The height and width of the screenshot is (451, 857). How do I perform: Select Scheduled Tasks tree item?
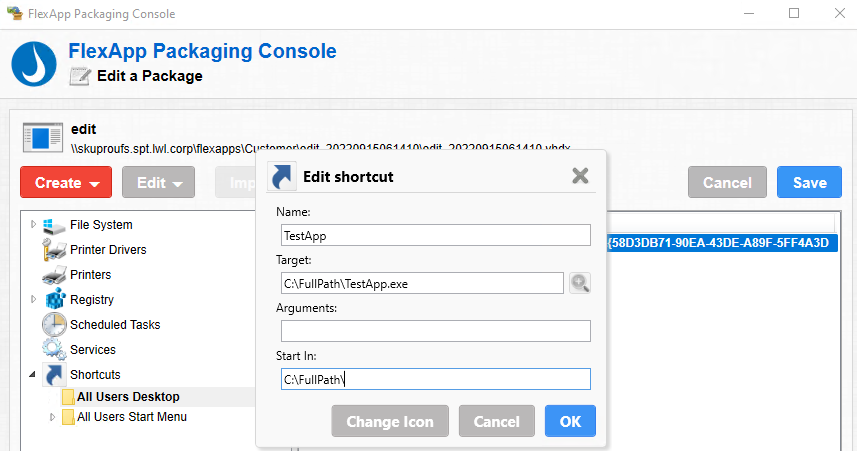point(115,325)
